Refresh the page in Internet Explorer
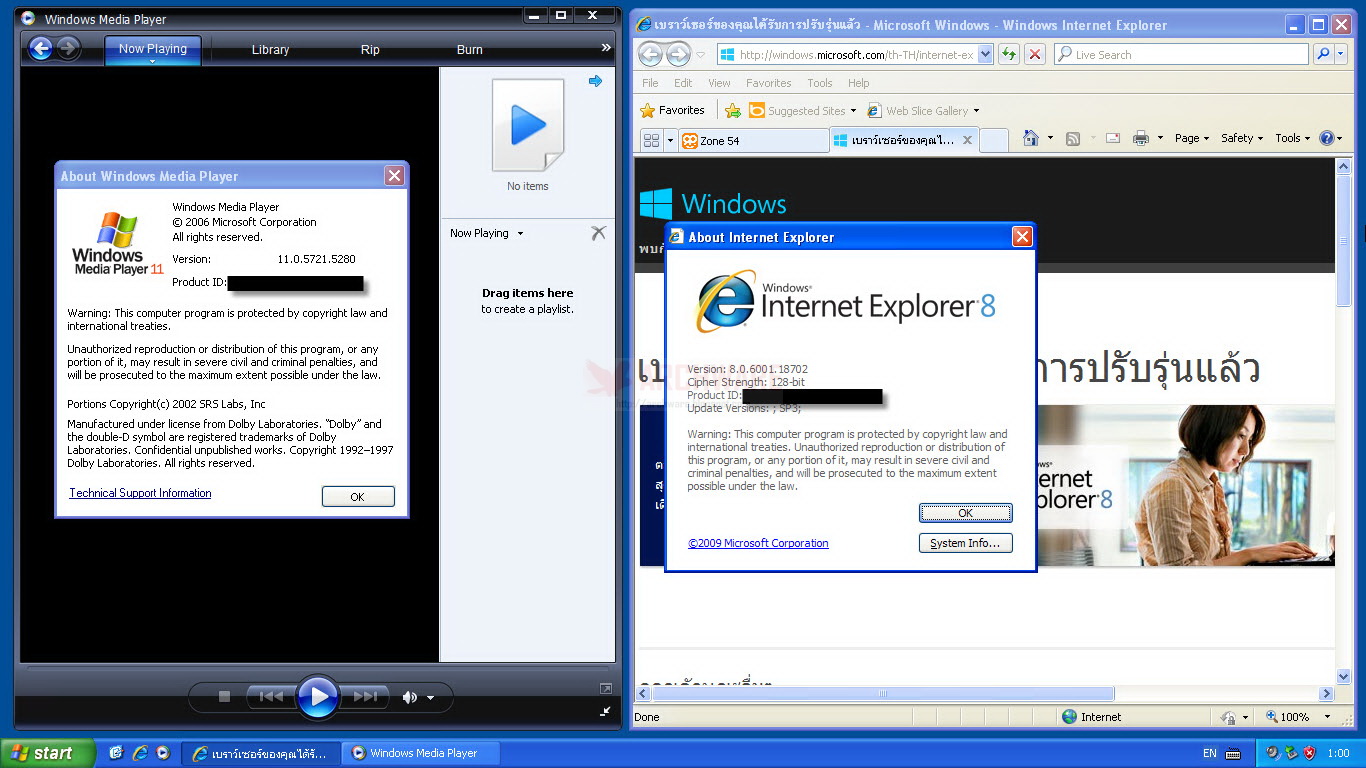The height and width of the screenshot is (768, 1366). pyautogui.click(x=1009, y=55)
